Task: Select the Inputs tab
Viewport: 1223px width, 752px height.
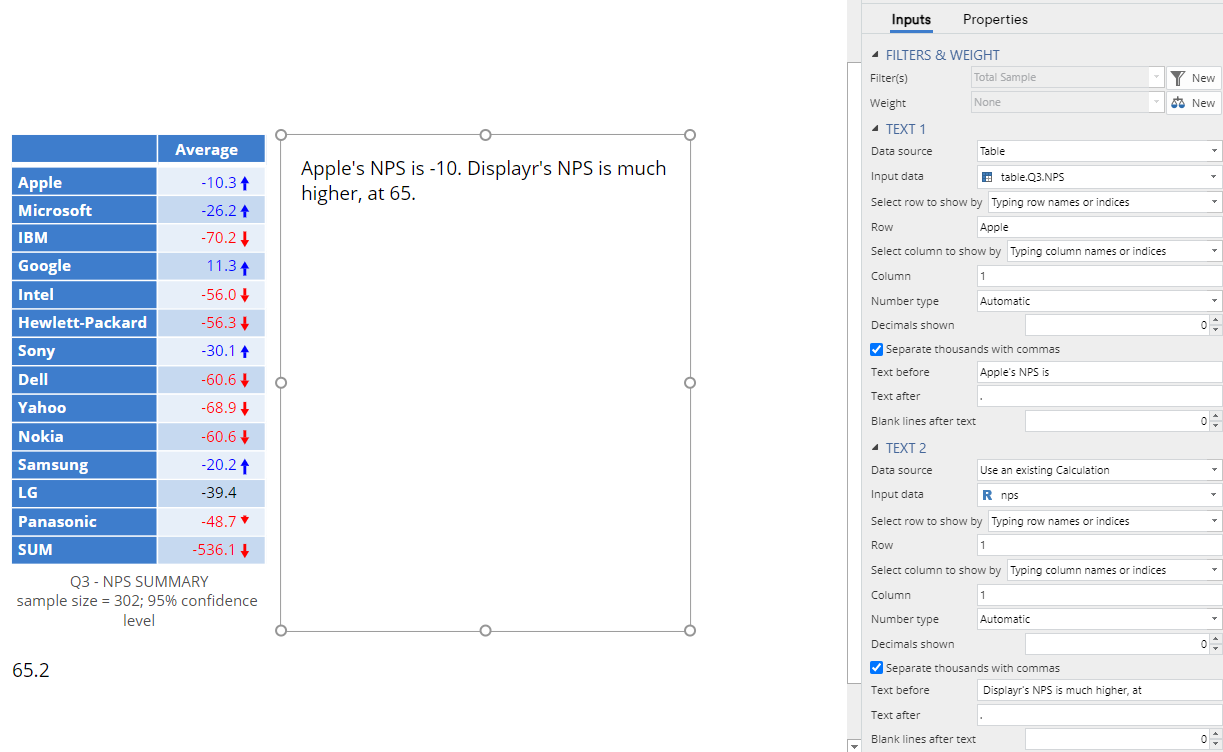Action: pos(910,19)
